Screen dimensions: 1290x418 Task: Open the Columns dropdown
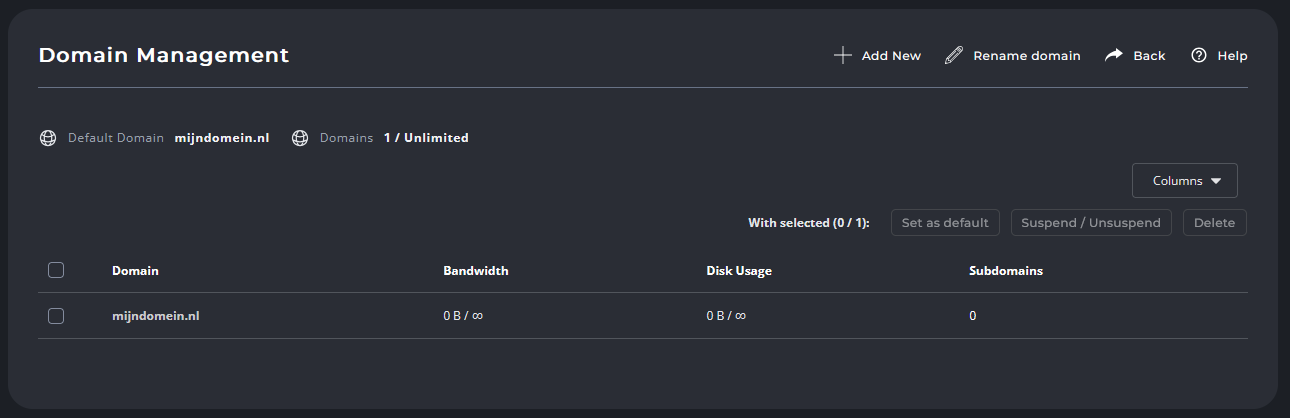1185,181
